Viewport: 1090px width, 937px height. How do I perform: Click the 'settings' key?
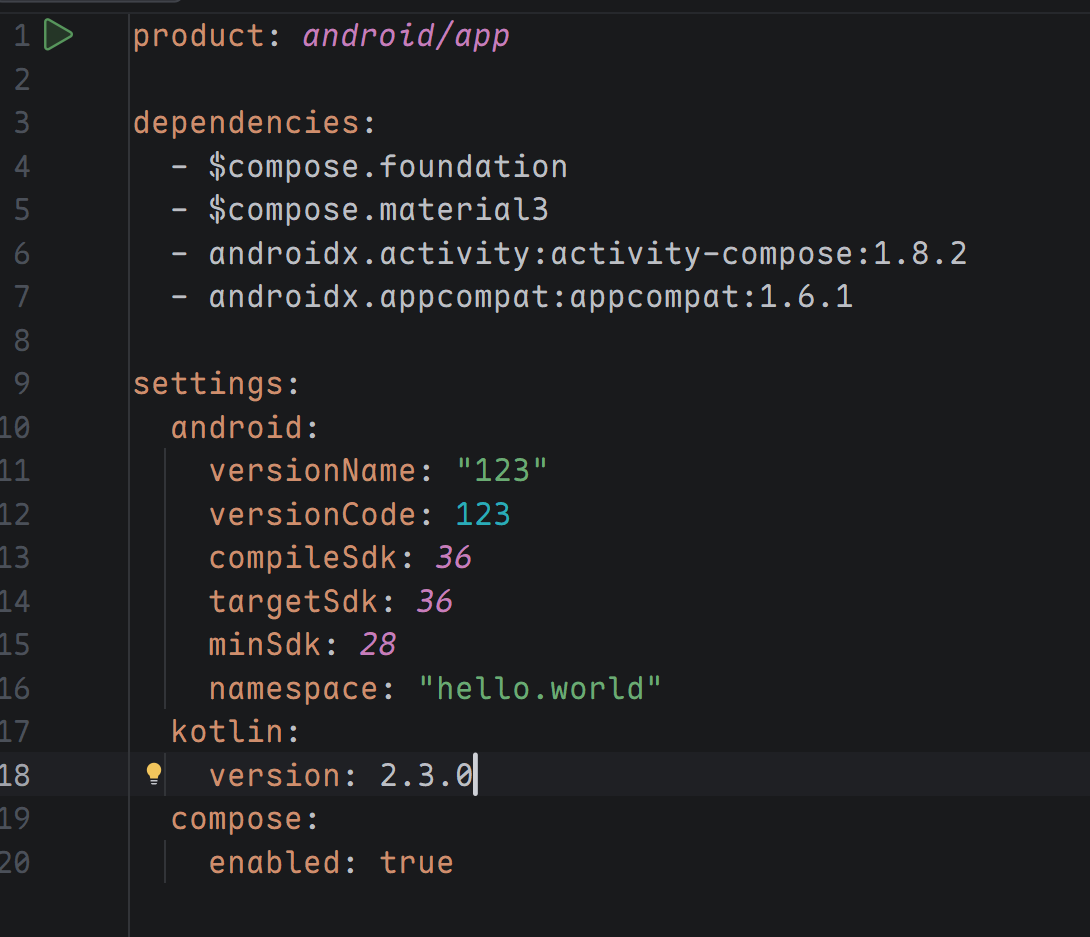(x=208, y=384)
